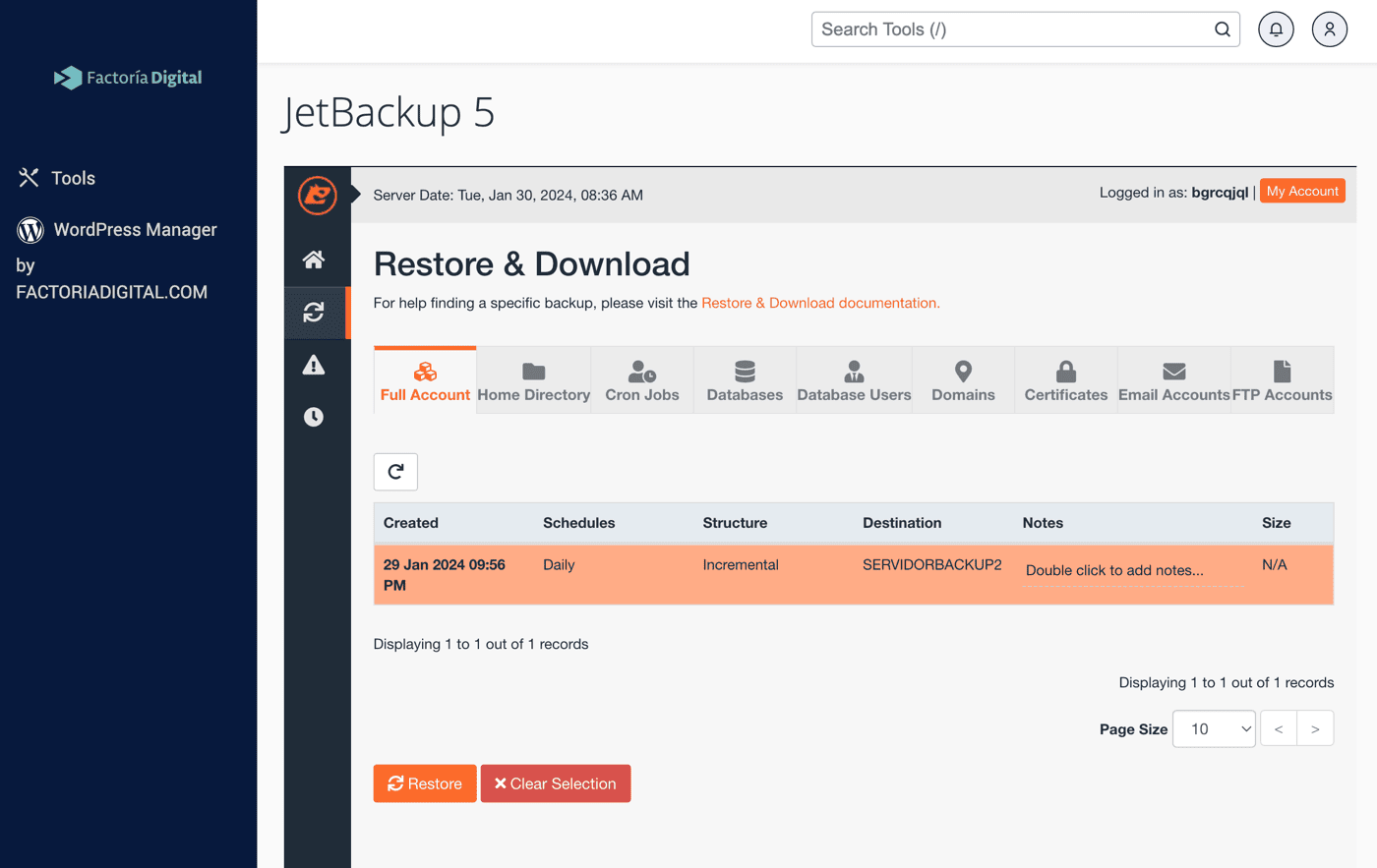Switch to the Cron Jobs tab
The image size is (1377, 868).
642,380
